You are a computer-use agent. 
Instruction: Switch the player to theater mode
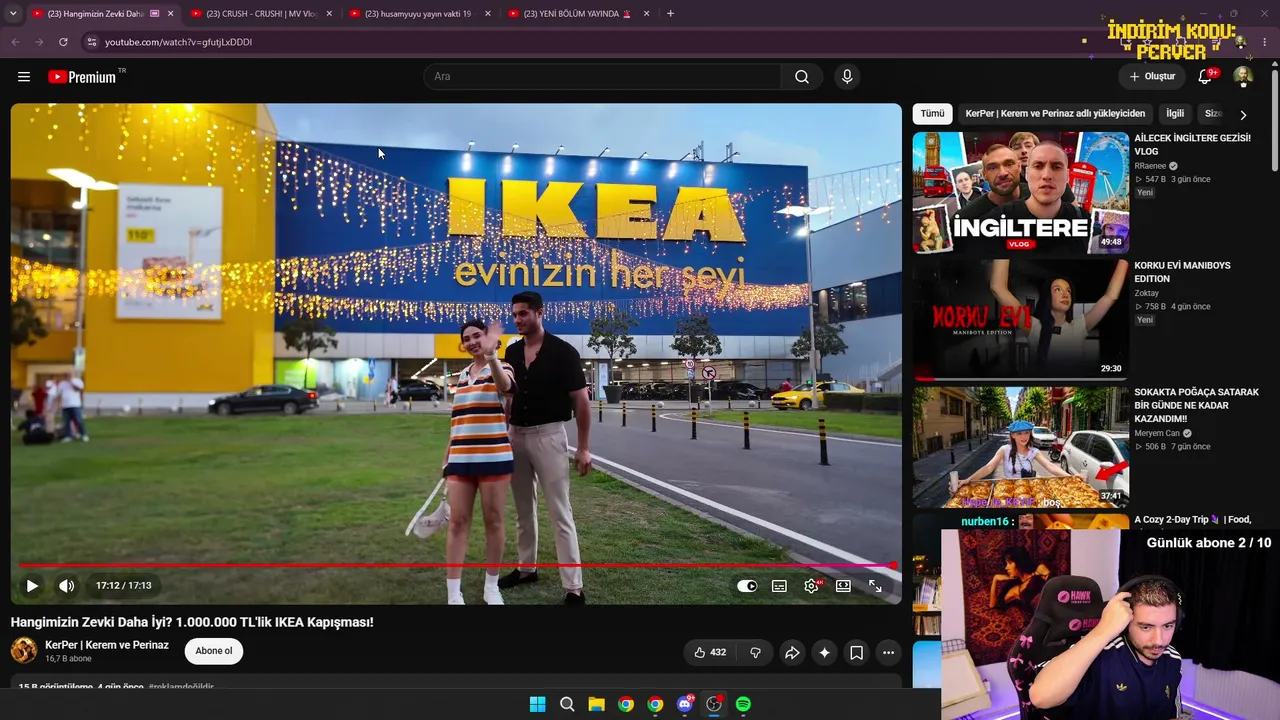coord(843,586)
